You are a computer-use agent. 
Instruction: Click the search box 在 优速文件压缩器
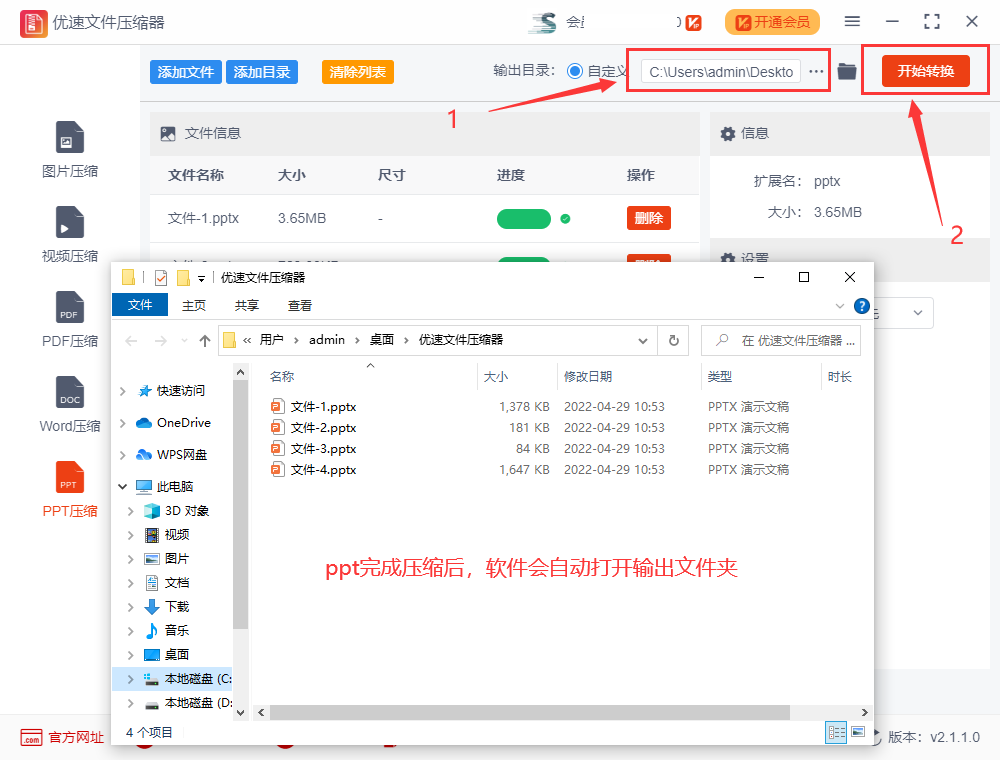(x=781, y=340)
